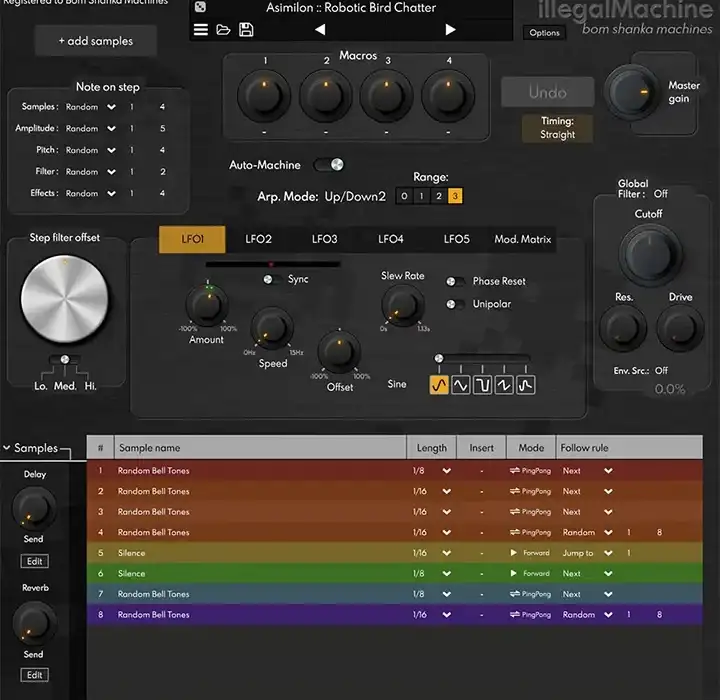
Task: Open the Samples mode dropdown in Note on step
Action: 111,107
